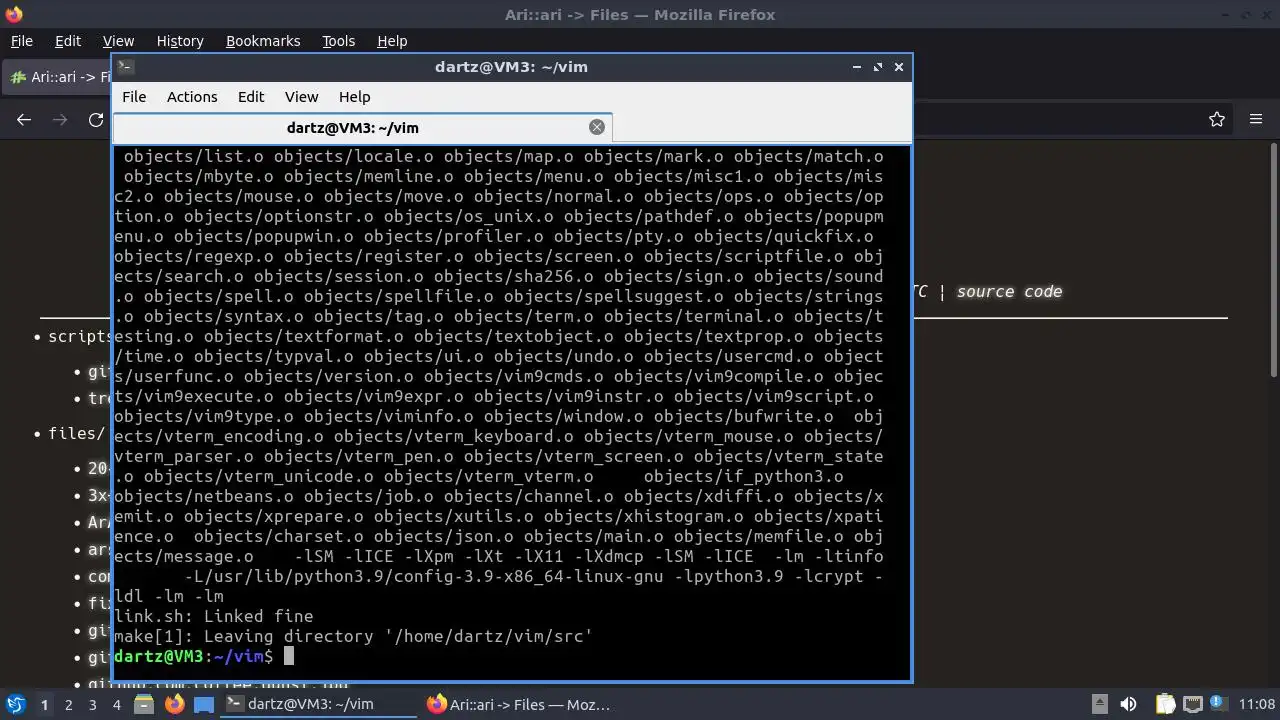
Task: Open the Firefox Help menu
Action: 392,41
